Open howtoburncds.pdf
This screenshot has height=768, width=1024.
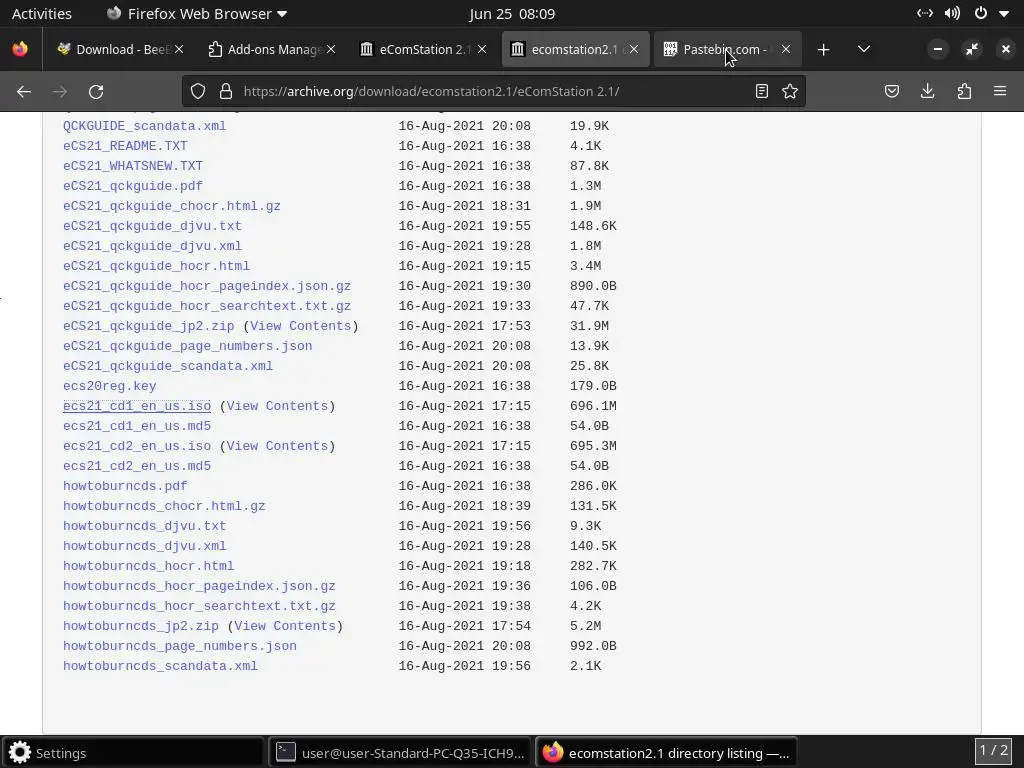click(x=125, y=486)
